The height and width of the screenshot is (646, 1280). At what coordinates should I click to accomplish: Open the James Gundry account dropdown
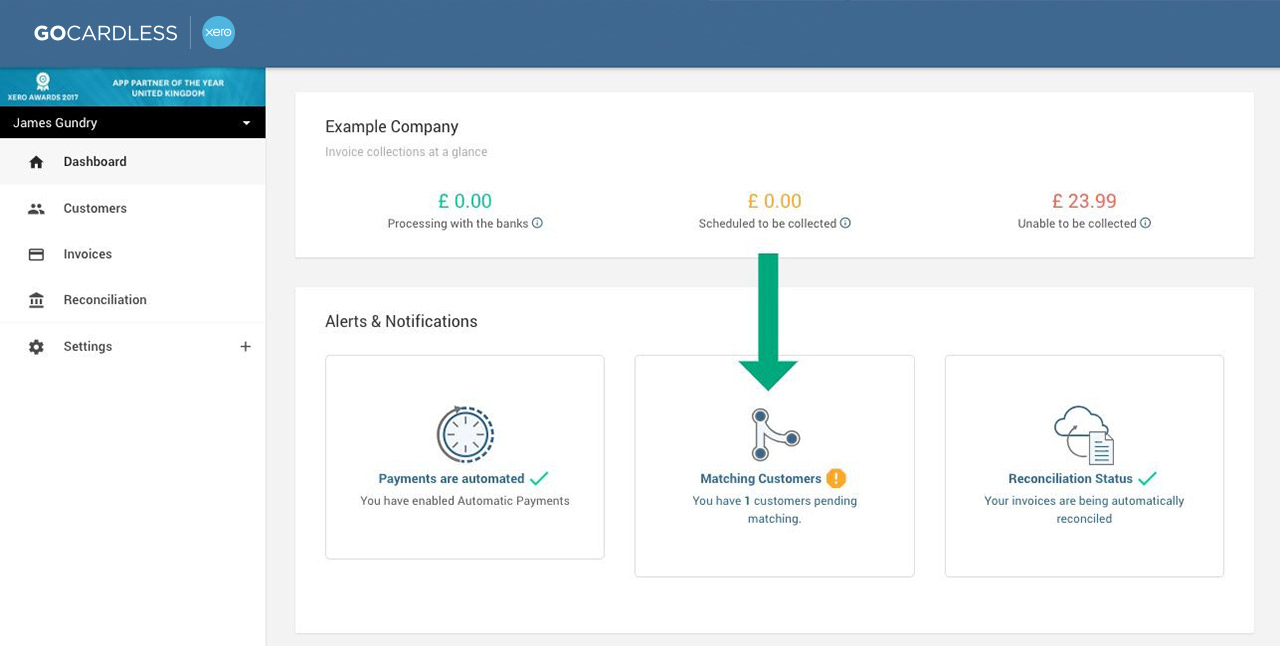coord(133,123)
